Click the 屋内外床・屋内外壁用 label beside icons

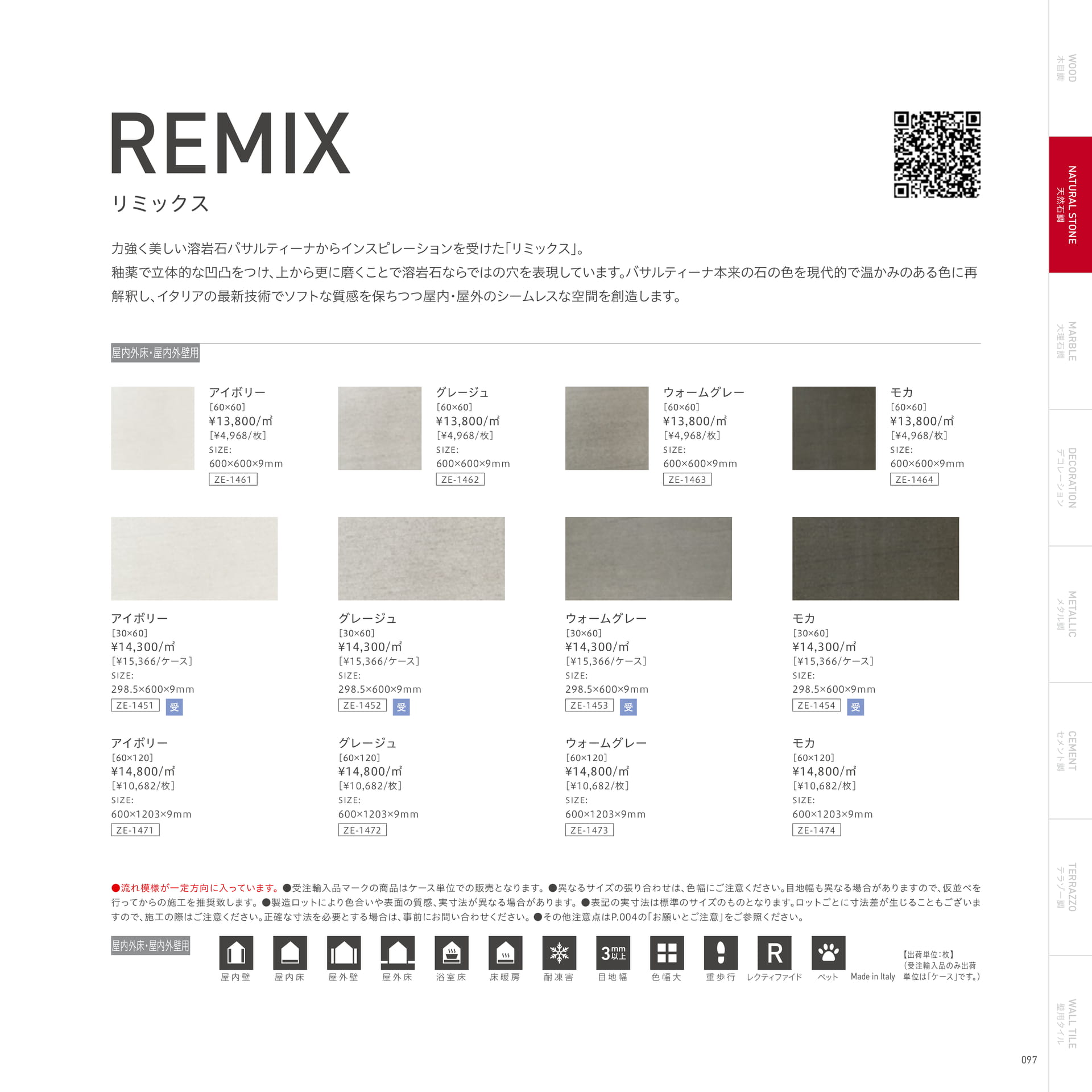150,946
